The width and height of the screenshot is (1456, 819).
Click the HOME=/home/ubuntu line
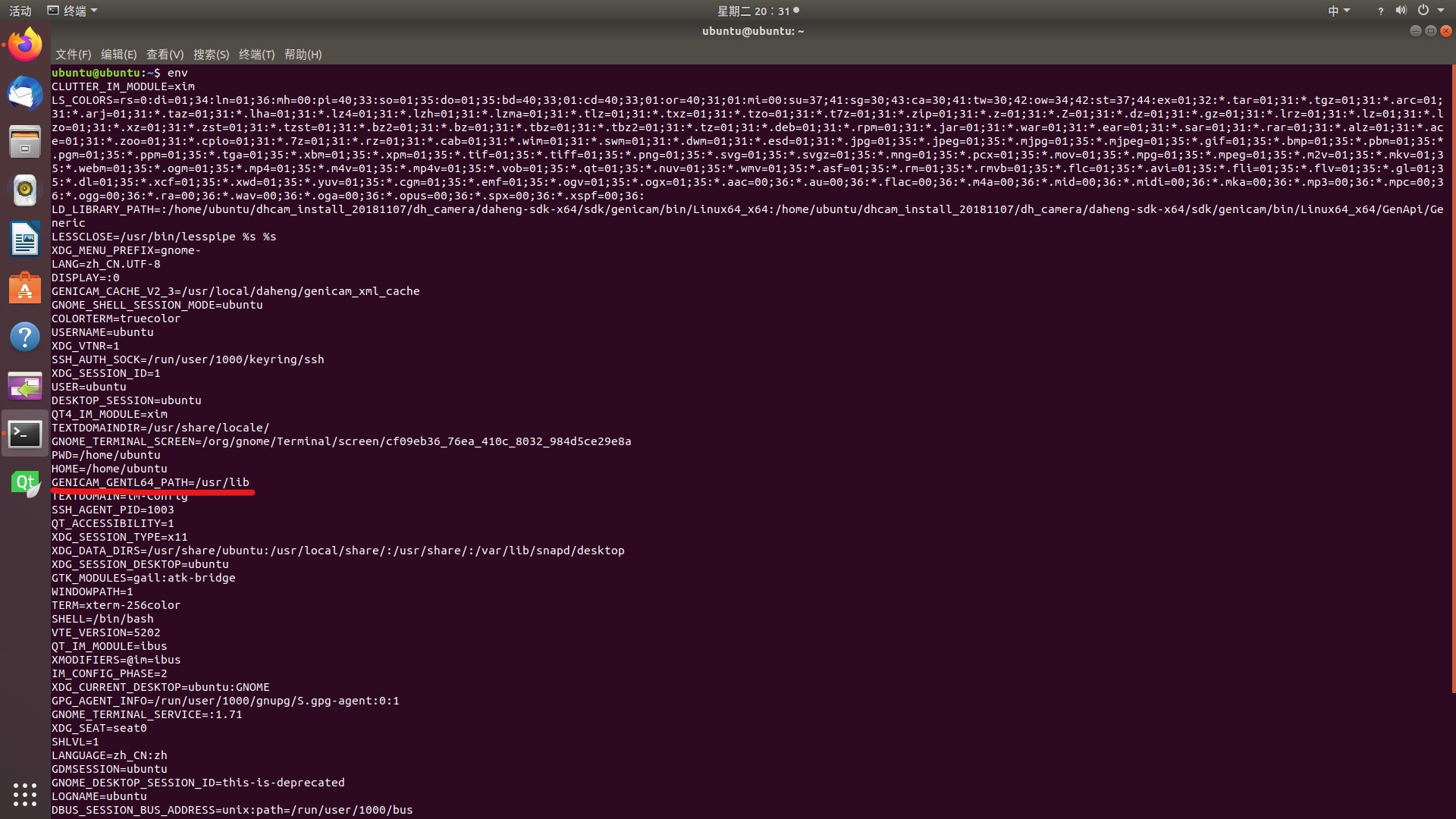click(109, 469)
